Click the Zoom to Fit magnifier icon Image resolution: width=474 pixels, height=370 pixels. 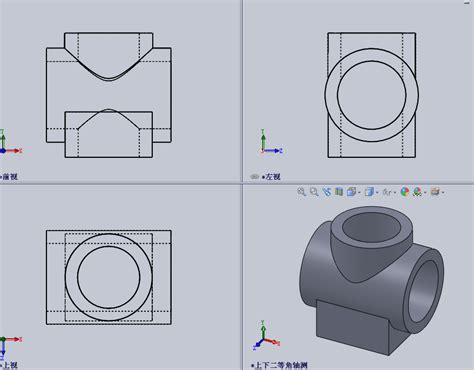coord(301,192)
